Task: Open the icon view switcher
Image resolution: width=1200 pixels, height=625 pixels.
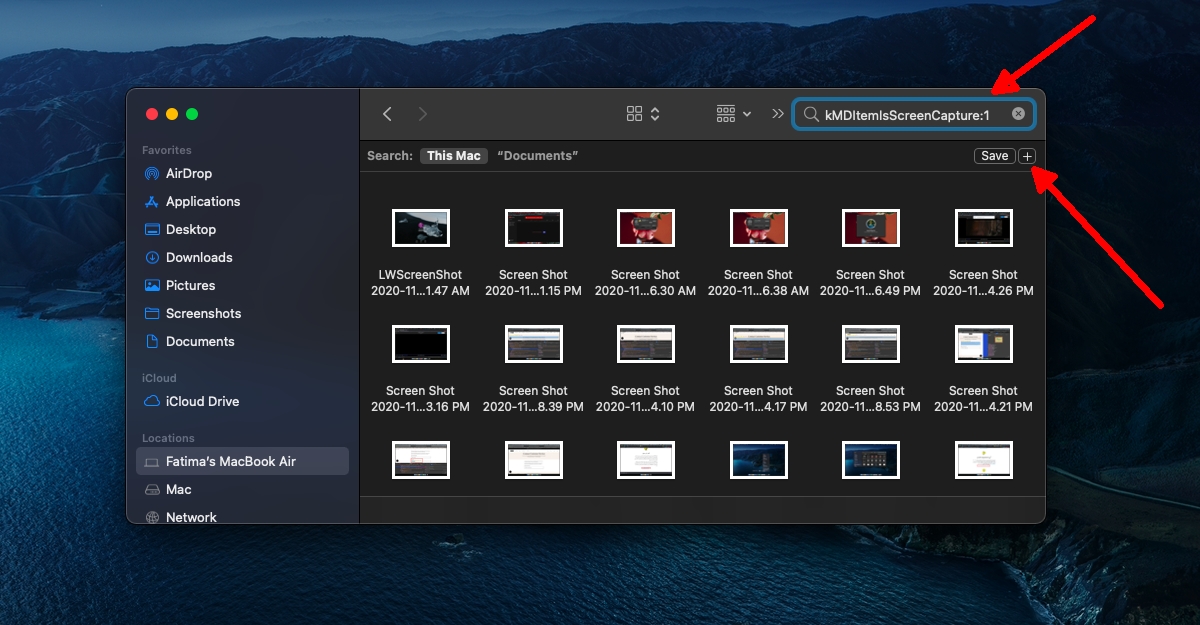Action: 643,114
